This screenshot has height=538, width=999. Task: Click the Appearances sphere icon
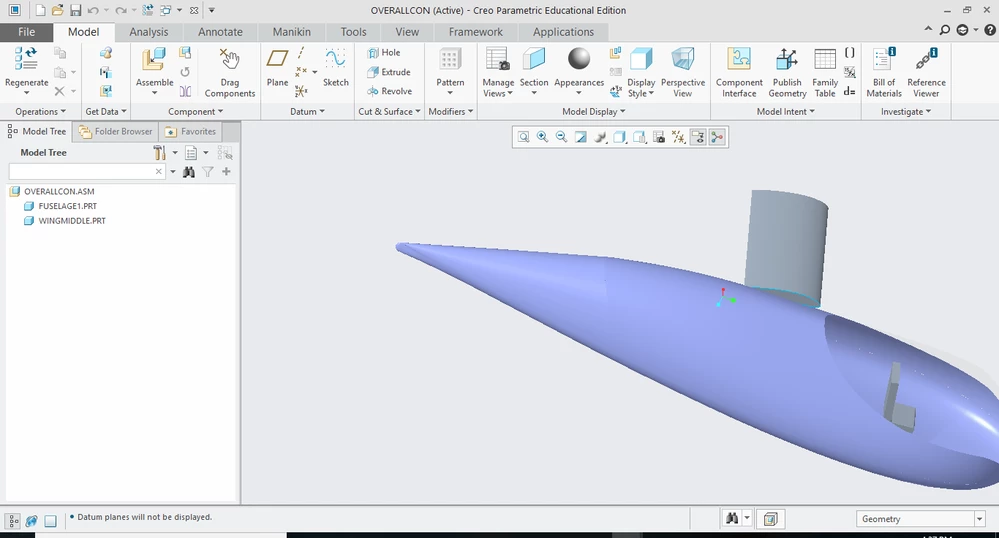pos(579,59)
